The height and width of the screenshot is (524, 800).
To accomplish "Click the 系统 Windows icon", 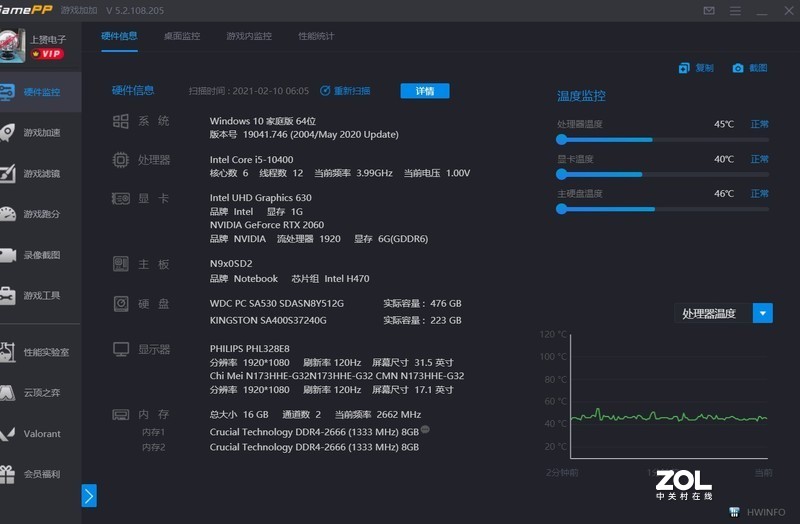I will click(120, 121).
